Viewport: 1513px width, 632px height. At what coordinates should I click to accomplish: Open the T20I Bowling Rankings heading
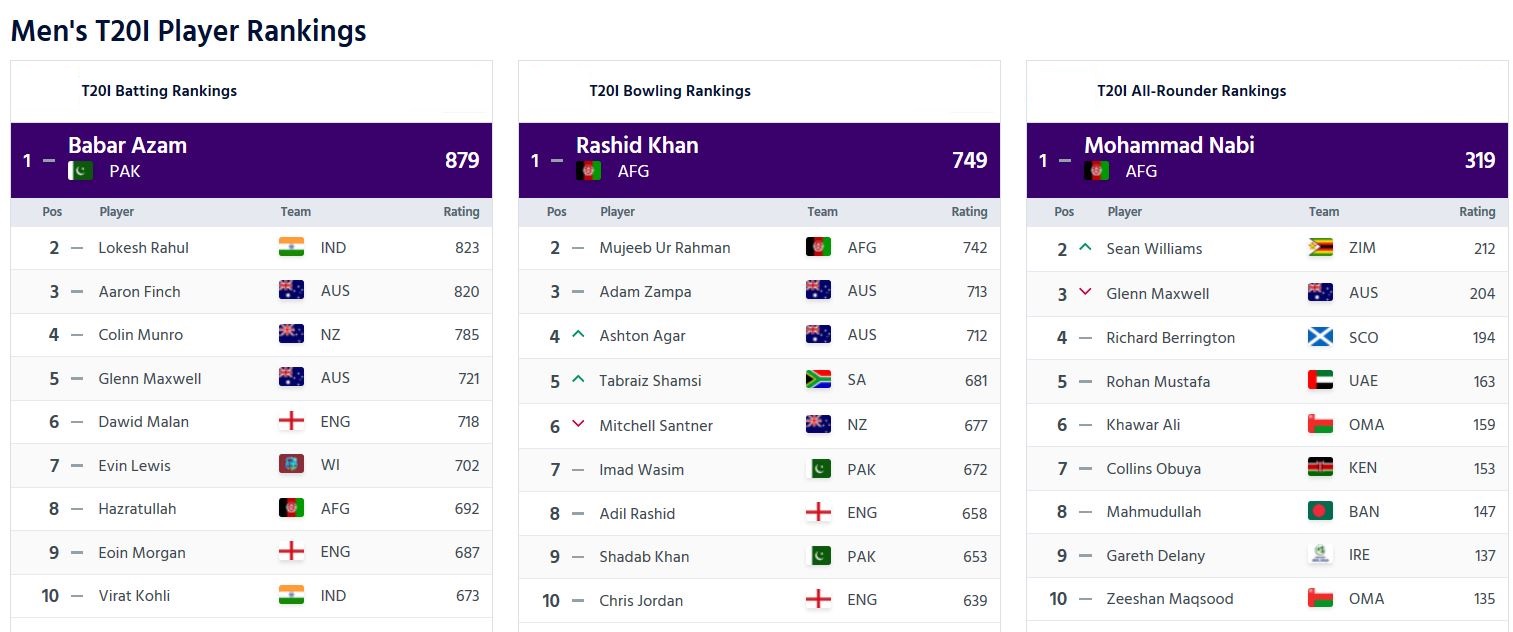tap(670, 91)
